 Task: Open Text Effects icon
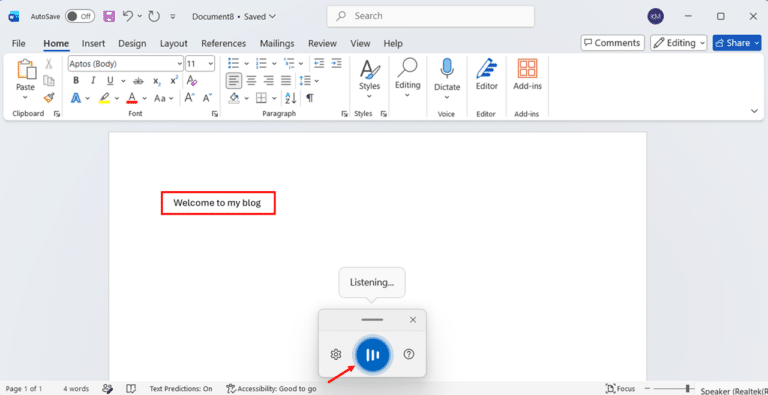point(76,98)
